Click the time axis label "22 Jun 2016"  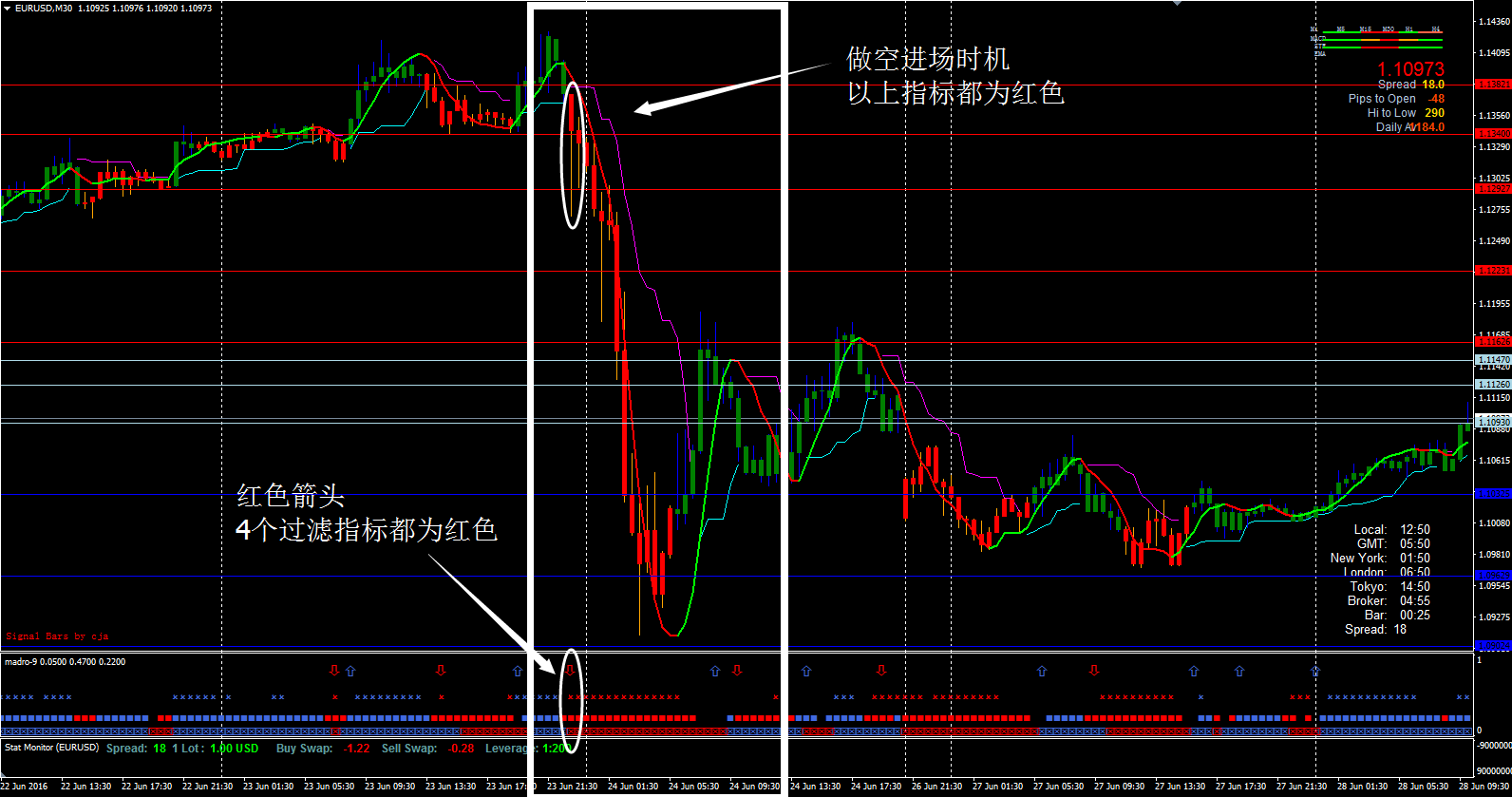click(24, 787)
